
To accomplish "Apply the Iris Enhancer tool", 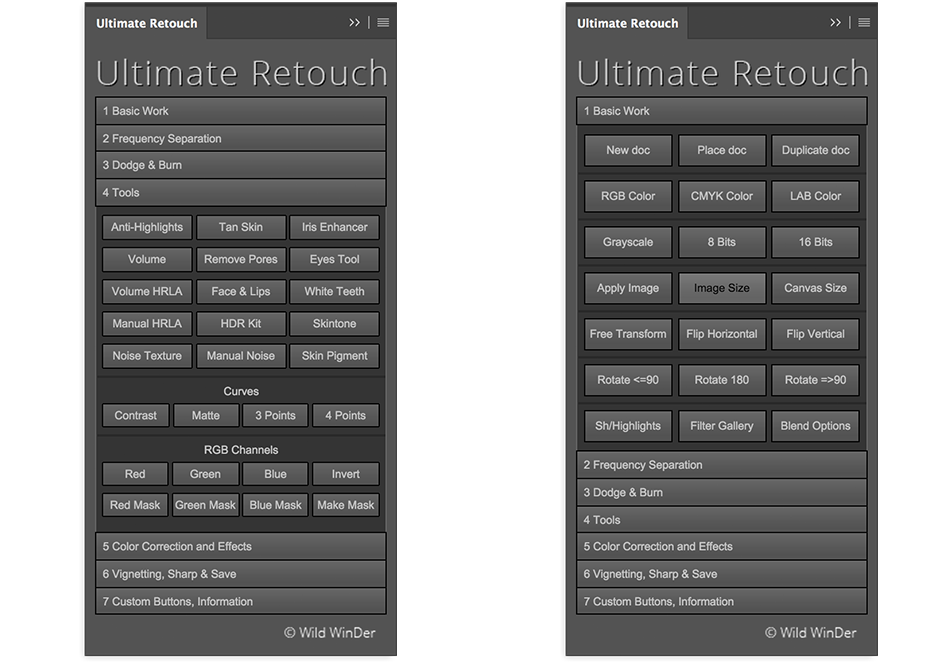I will 335,227.
